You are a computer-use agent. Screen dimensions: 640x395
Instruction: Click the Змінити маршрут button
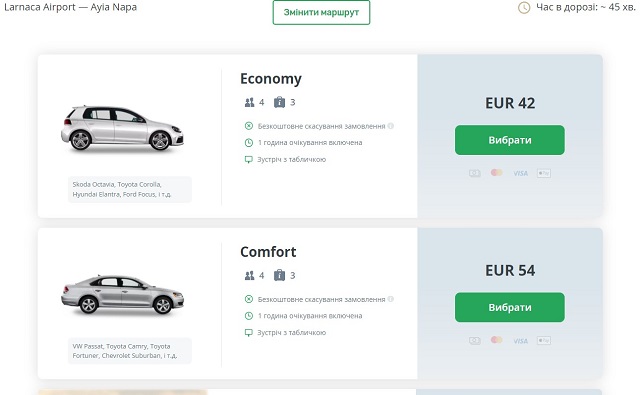tap(321, 12)
